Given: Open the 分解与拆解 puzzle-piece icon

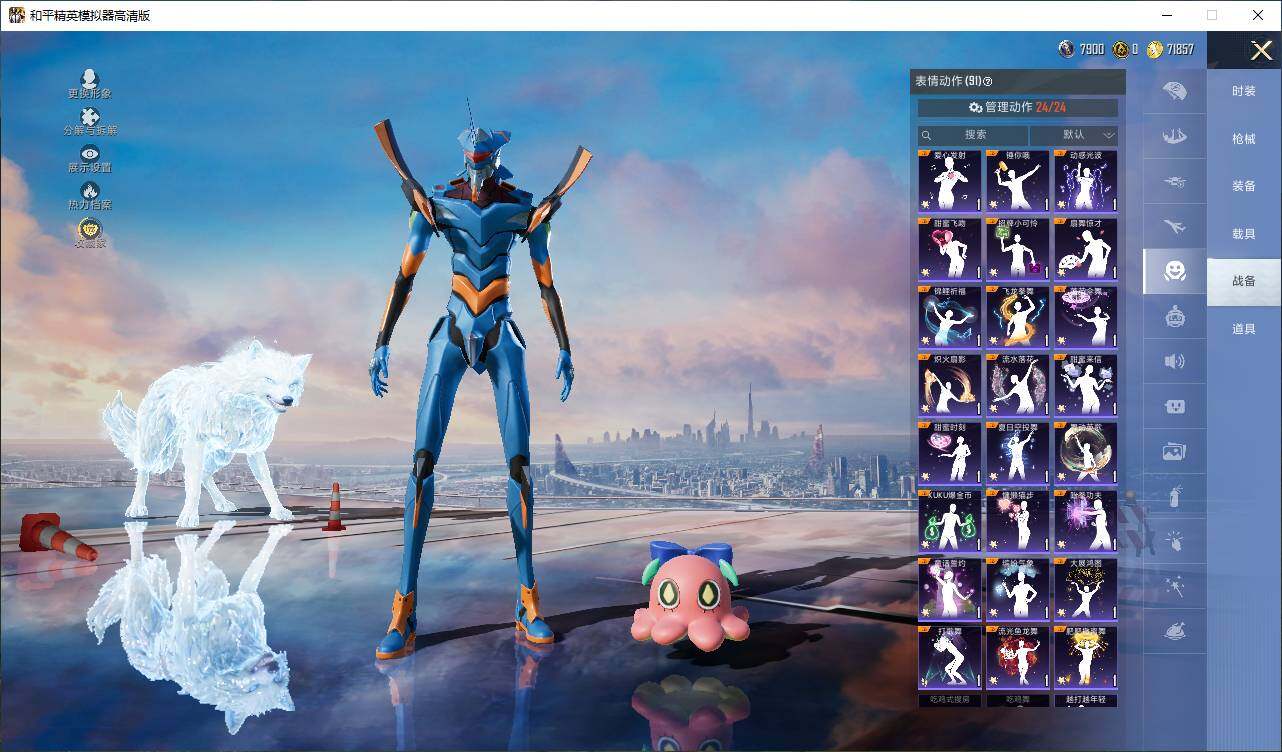Looking at the screenshot, I should pos(90,117).
